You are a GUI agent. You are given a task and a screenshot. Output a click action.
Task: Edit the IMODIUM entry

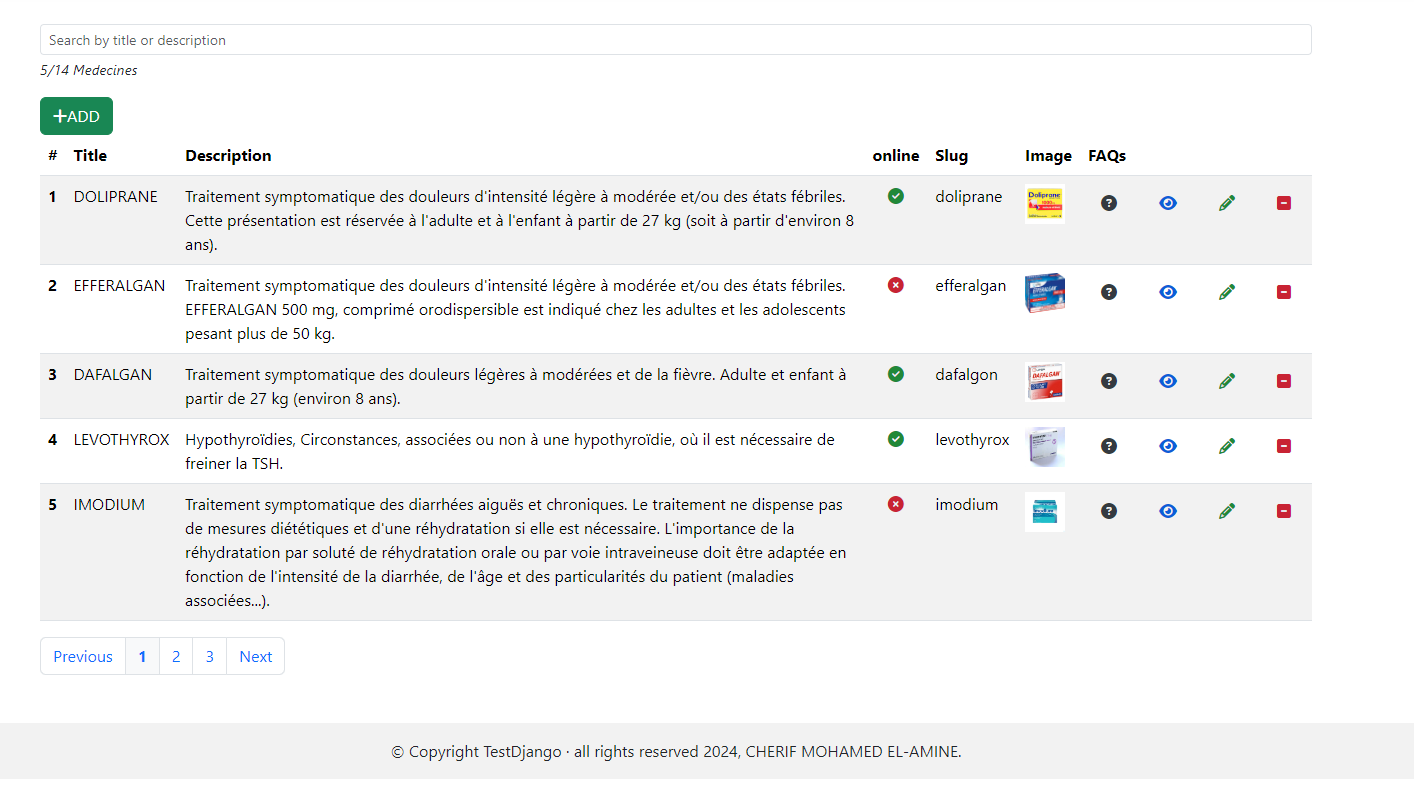(x=1227, y=511)
